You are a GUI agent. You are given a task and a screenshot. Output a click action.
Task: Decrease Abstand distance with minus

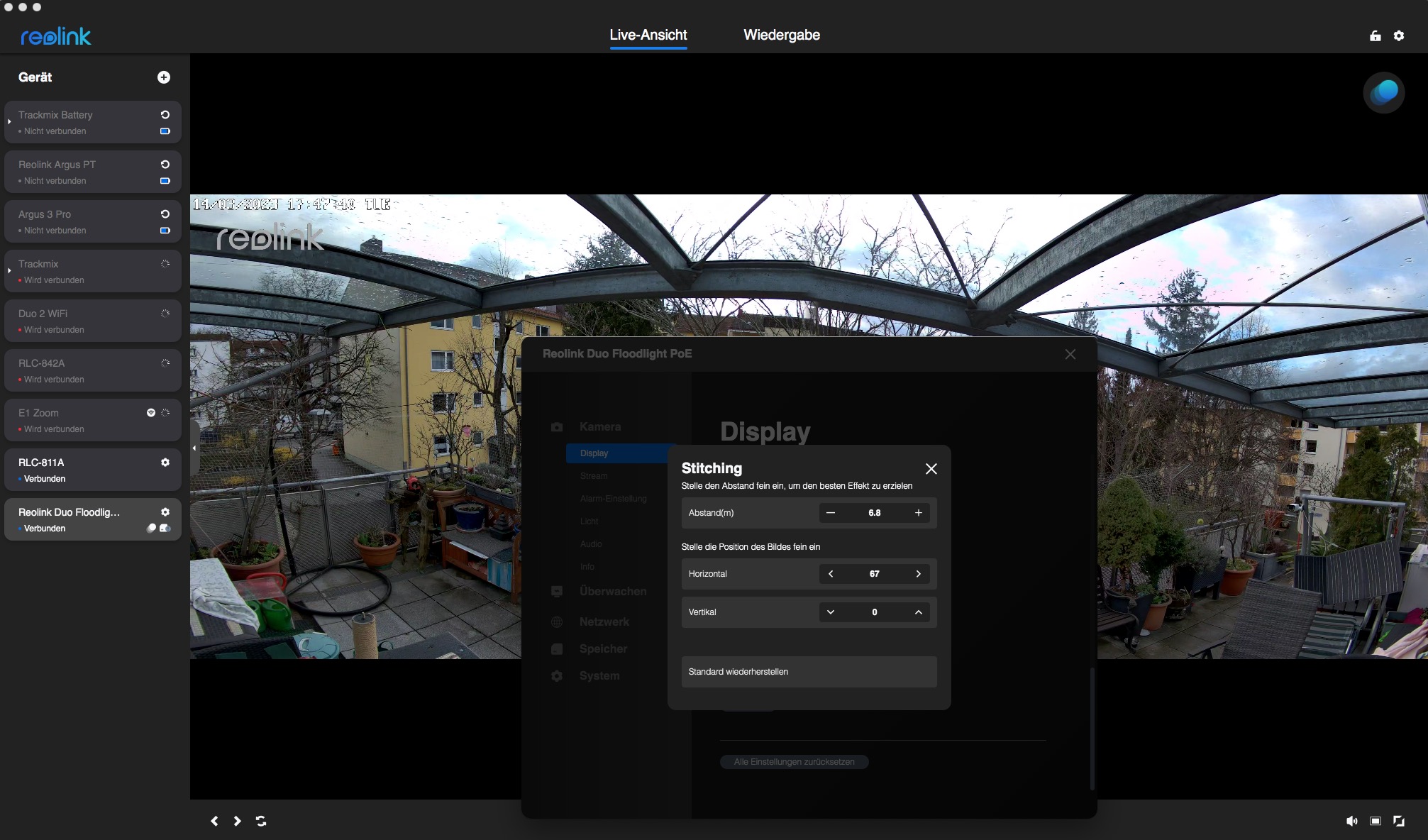[831, 513]
